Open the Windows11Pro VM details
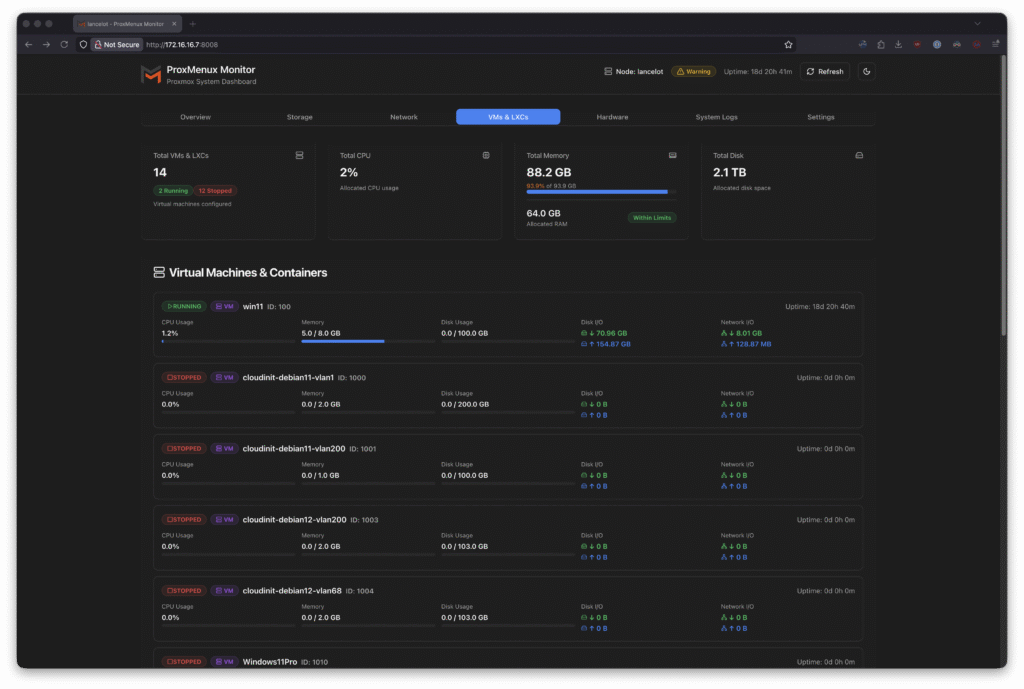The image size is (1024, 689). point(270,662)
